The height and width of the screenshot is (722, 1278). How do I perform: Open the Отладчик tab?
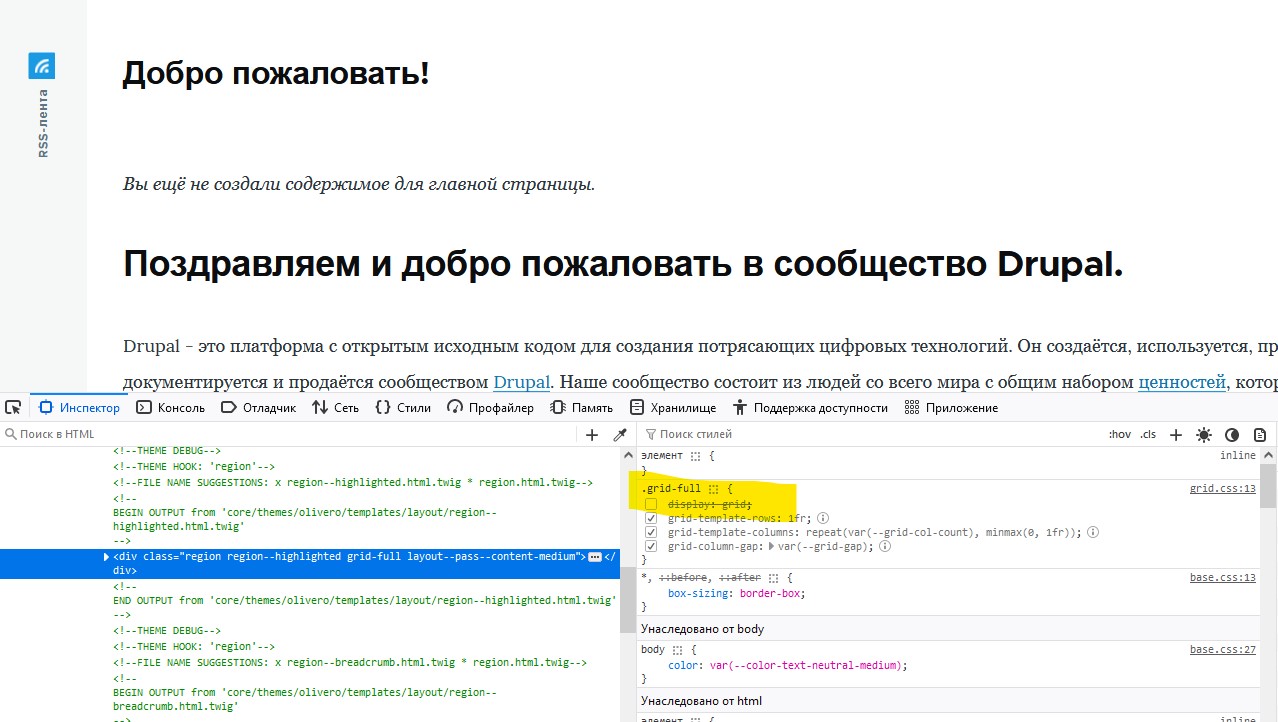pyautogui.click(x=258, y=408)
